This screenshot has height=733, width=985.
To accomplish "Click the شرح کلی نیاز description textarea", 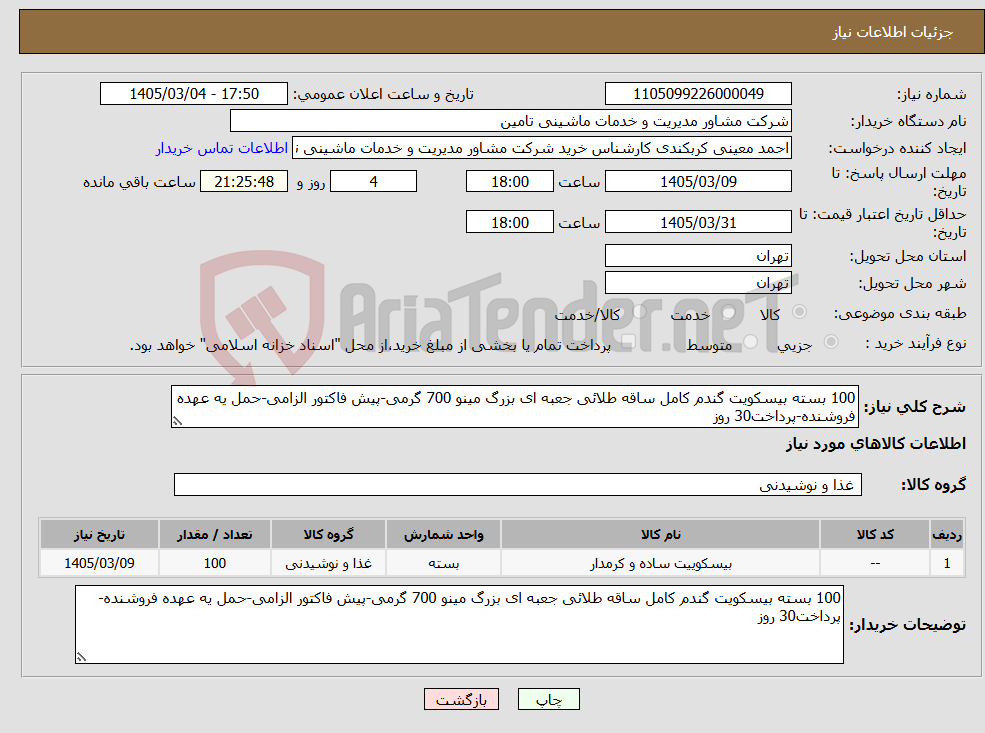I will point(514,407).
